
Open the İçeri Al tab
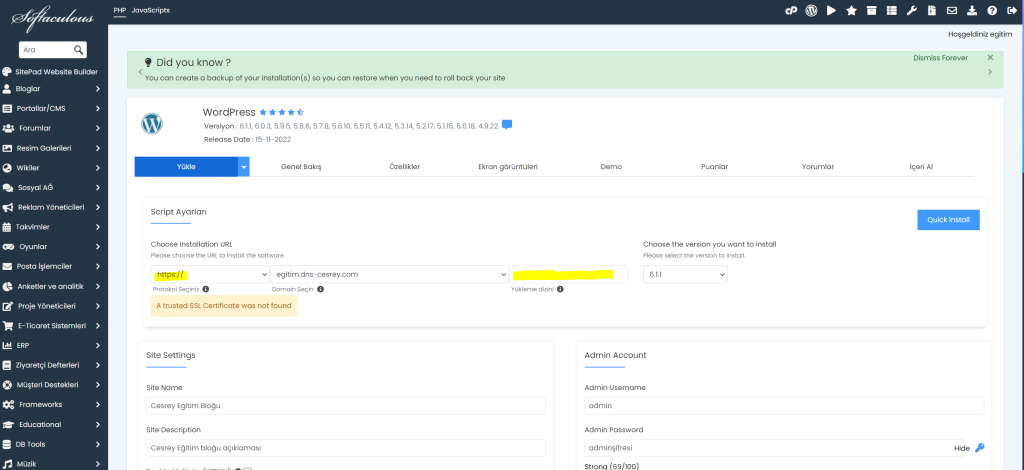point(921,167)
